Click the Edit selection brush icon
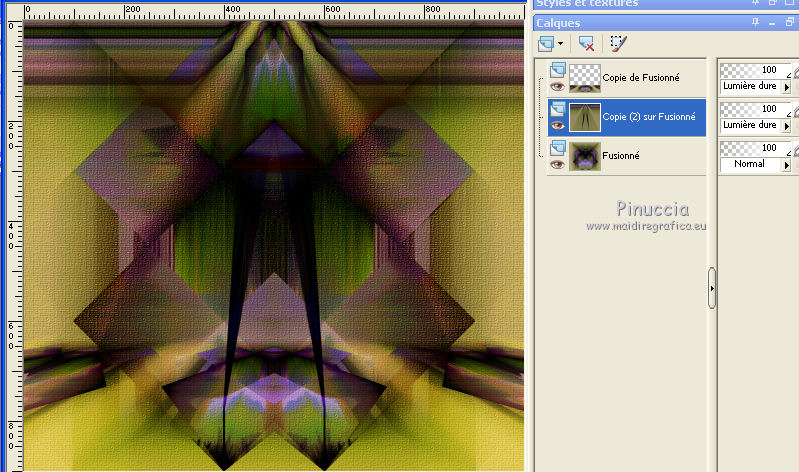The height and width of the screenshot is (472, 799). (x=618, y=43)
